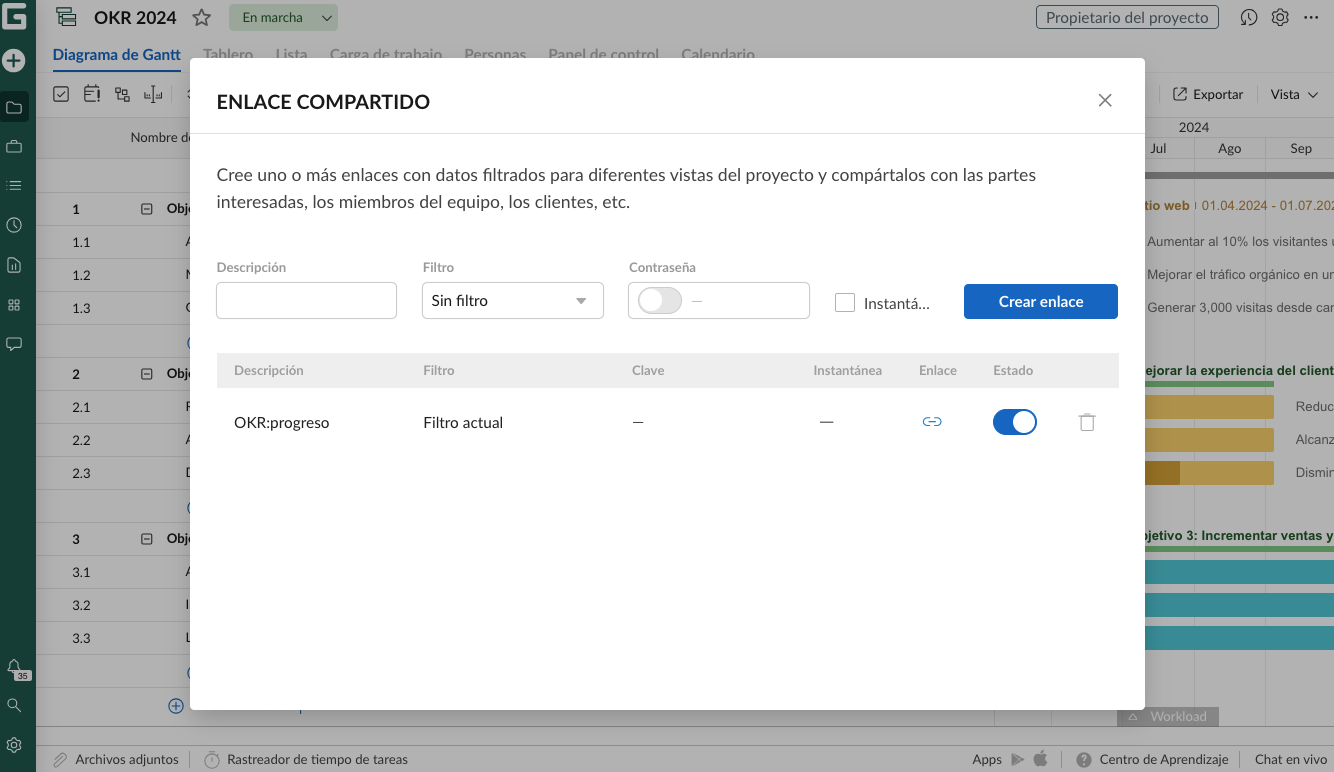Open the folder projects icon in the sidebar
Image resolution: width=1334 pixels, height=772 pixels.
(x=14, y=107)
